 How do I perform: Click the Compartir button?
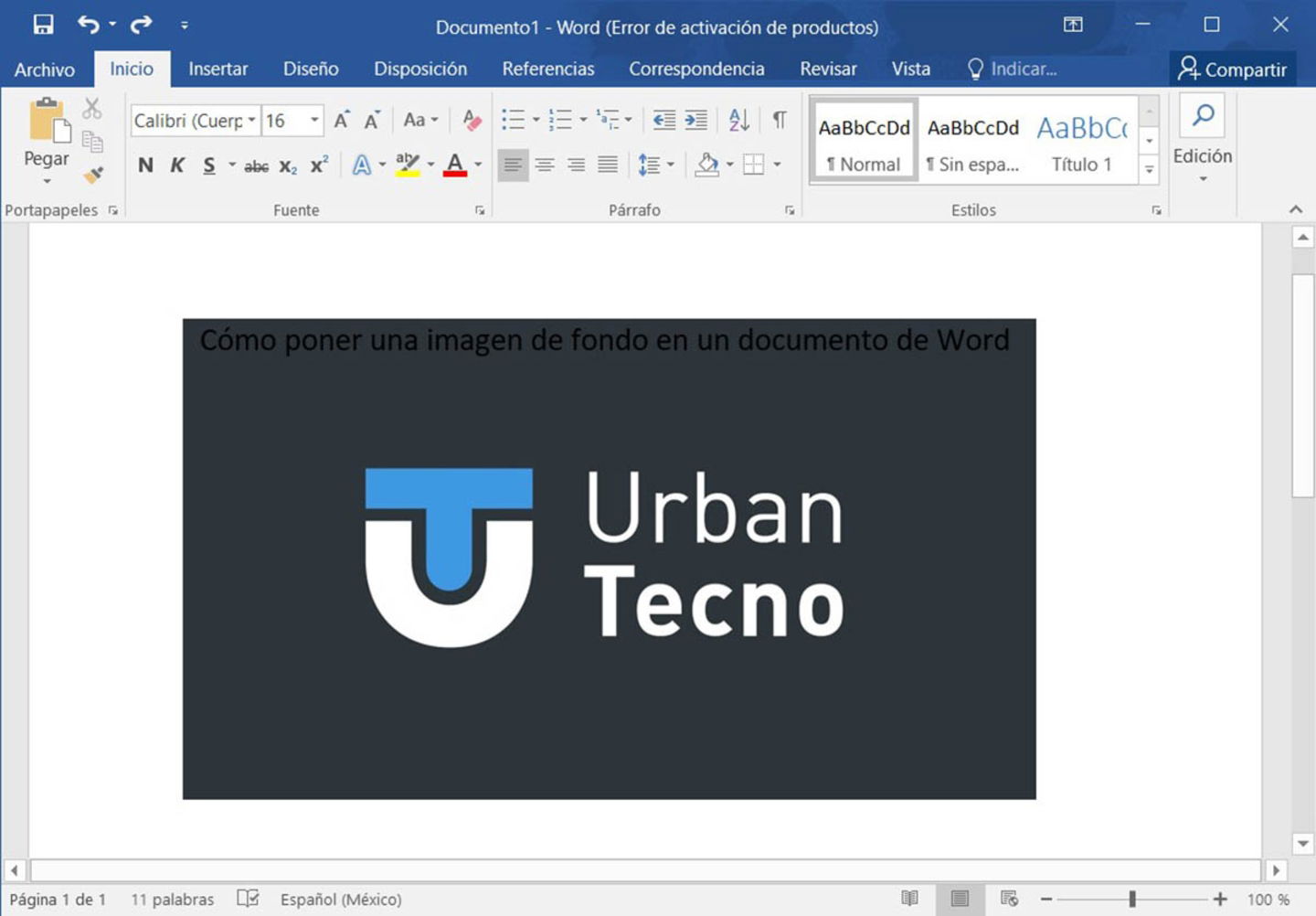(1232, 69)
